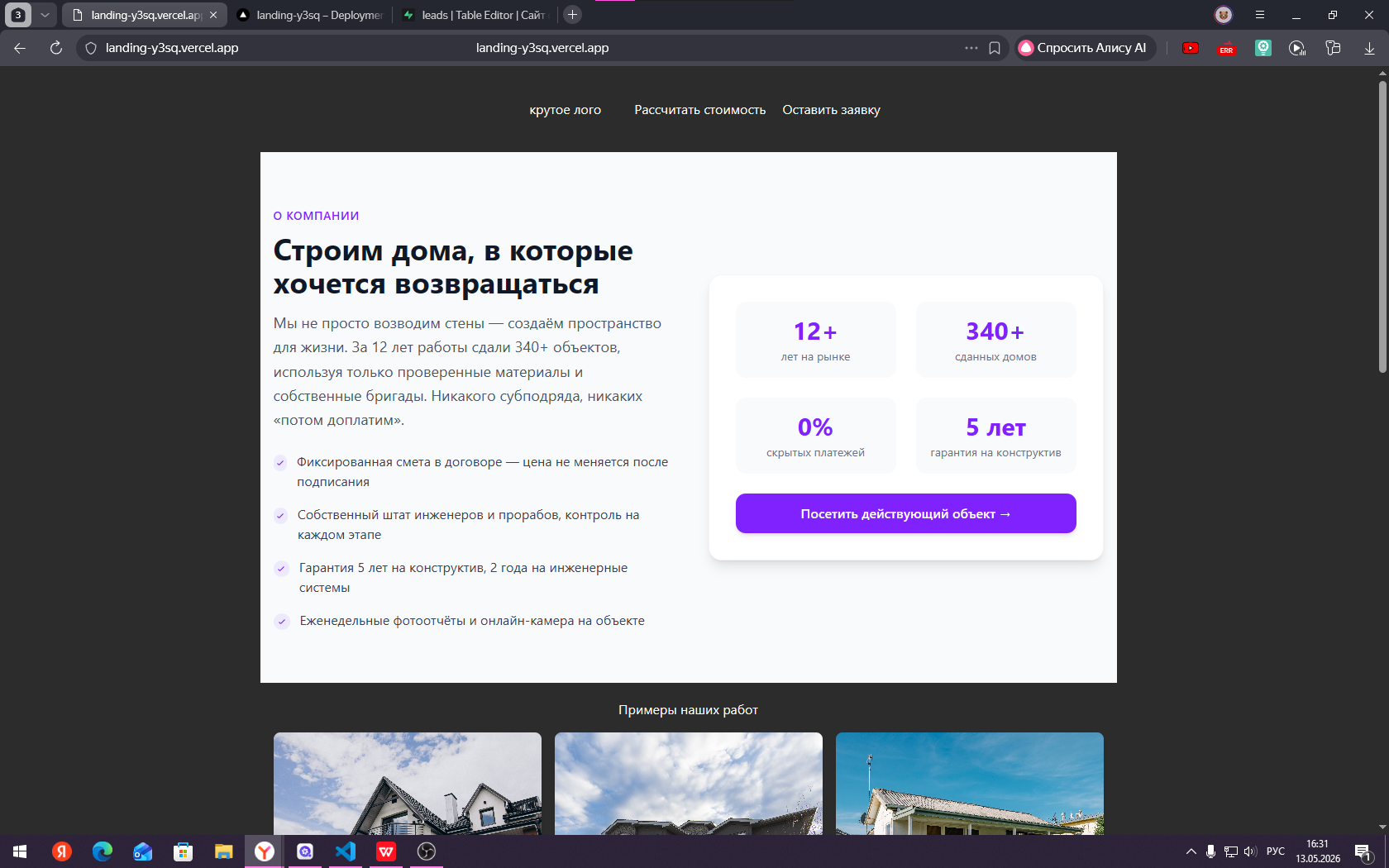Open the green extension icon in toolbar
Screen dimensions: 1389x868
point(1263,48)
